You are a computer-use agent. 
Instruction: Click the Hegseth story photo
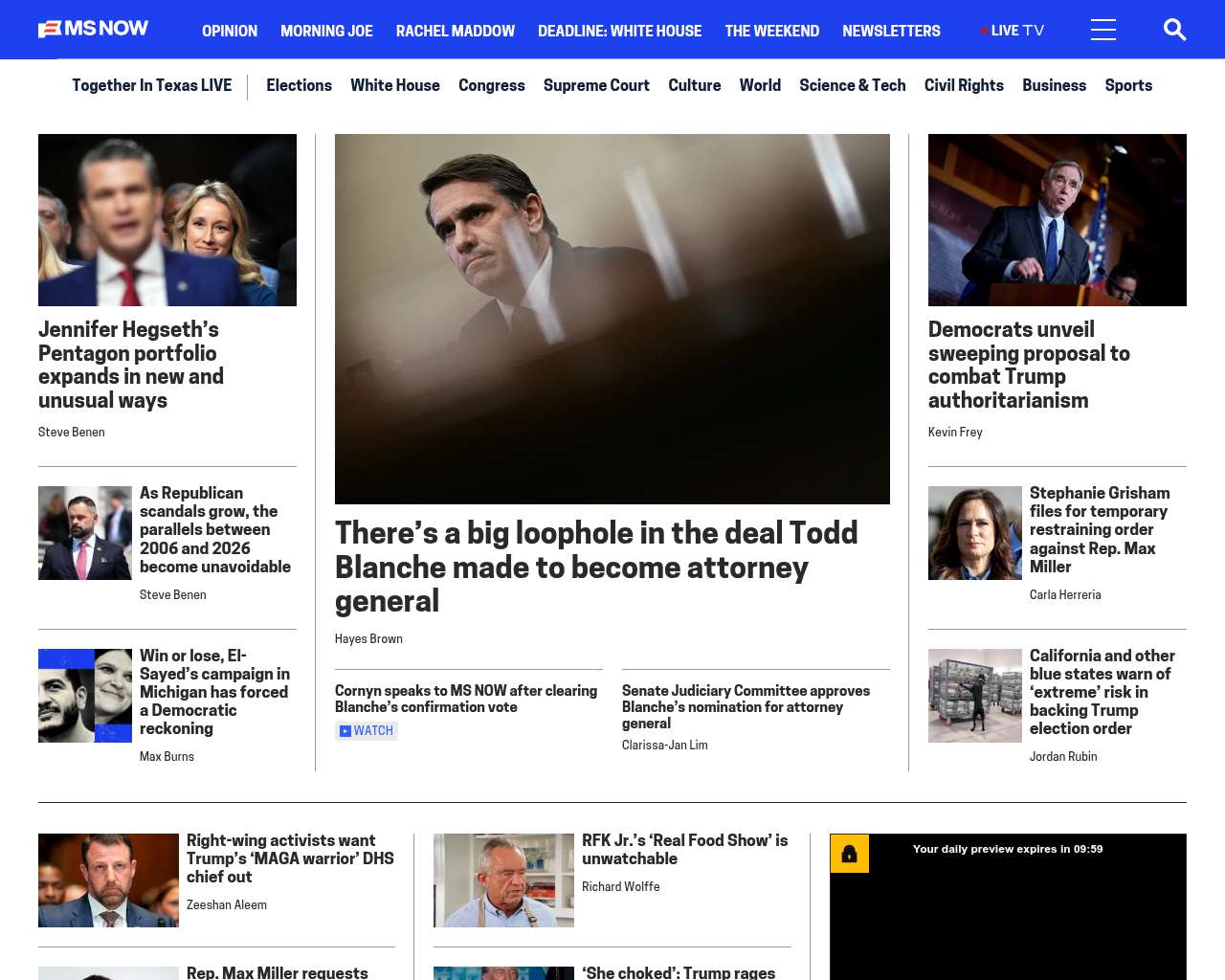pos(167,220)
